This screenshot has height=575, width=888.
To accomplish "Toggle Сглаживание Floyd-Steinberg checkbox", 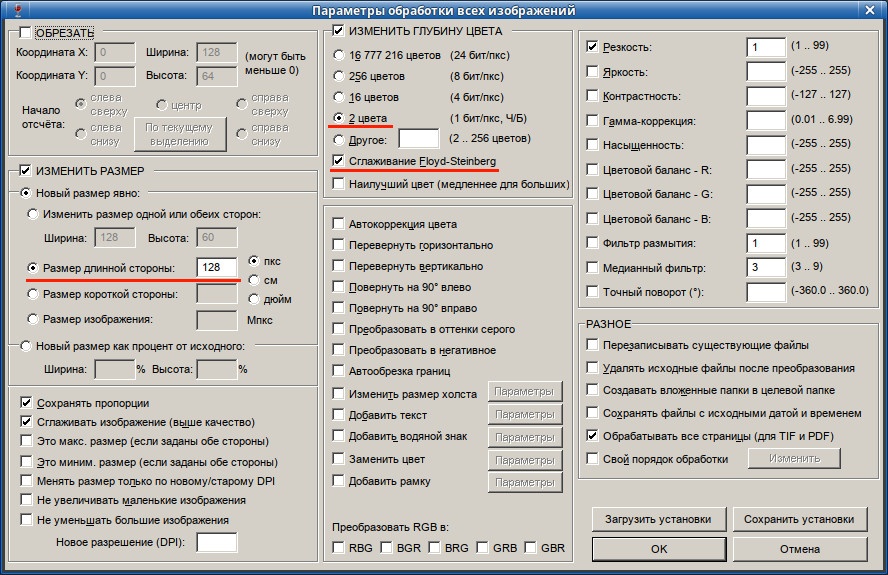I will (338, 161).
